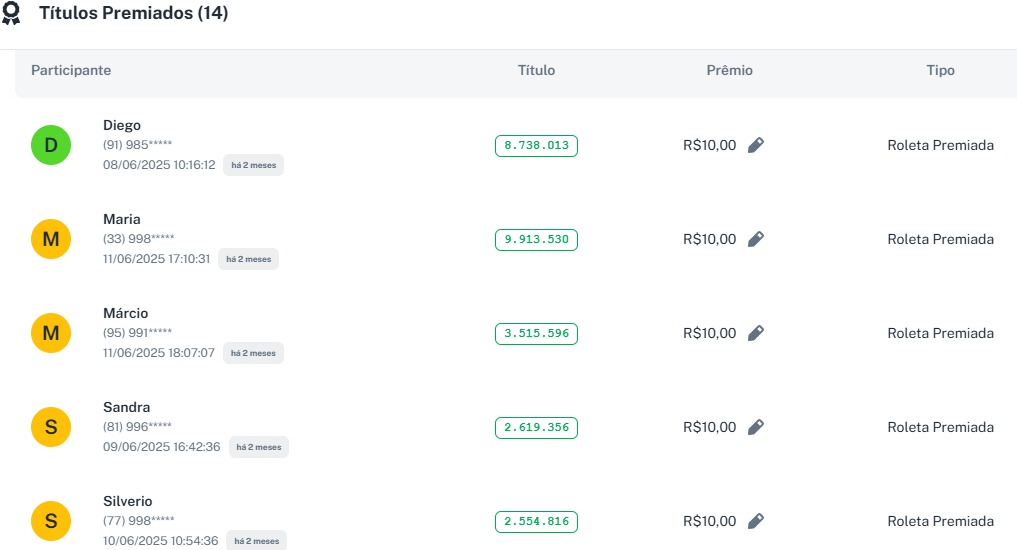1017x550 pixels.
Task: Click the Prêmio column header
Action: [729, 71]
